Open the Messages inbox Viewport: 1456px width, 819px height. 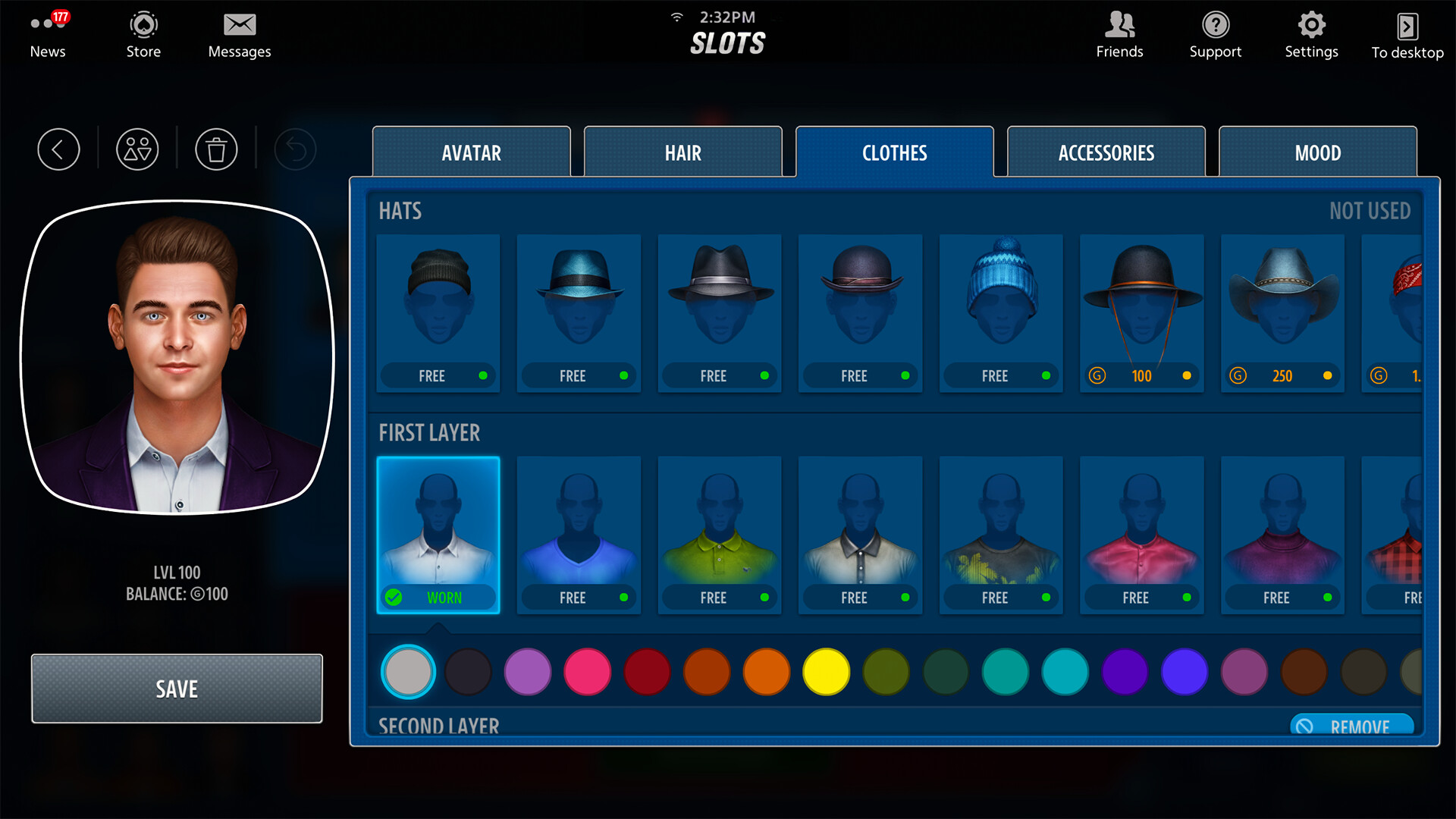pos(239,34)
